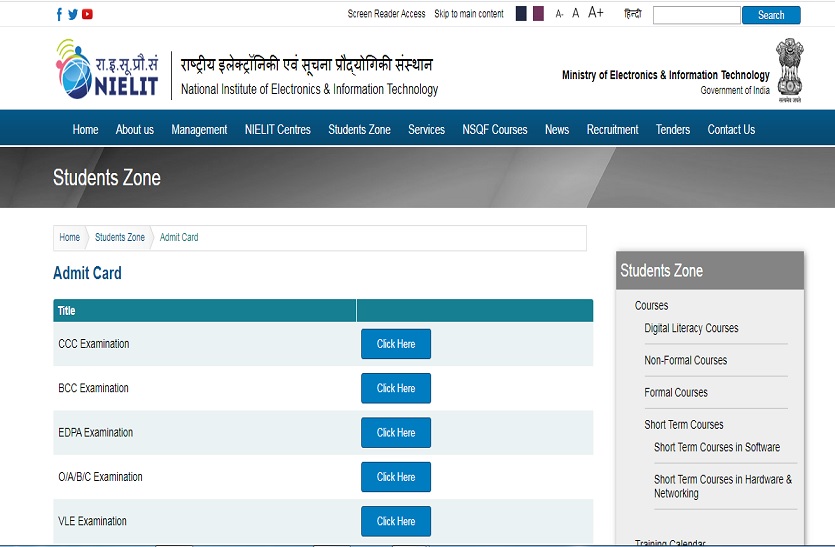The width and height of the screenshot is (835, 547).
Task: Click Here for VLE Examination
Action: (396, 521)
